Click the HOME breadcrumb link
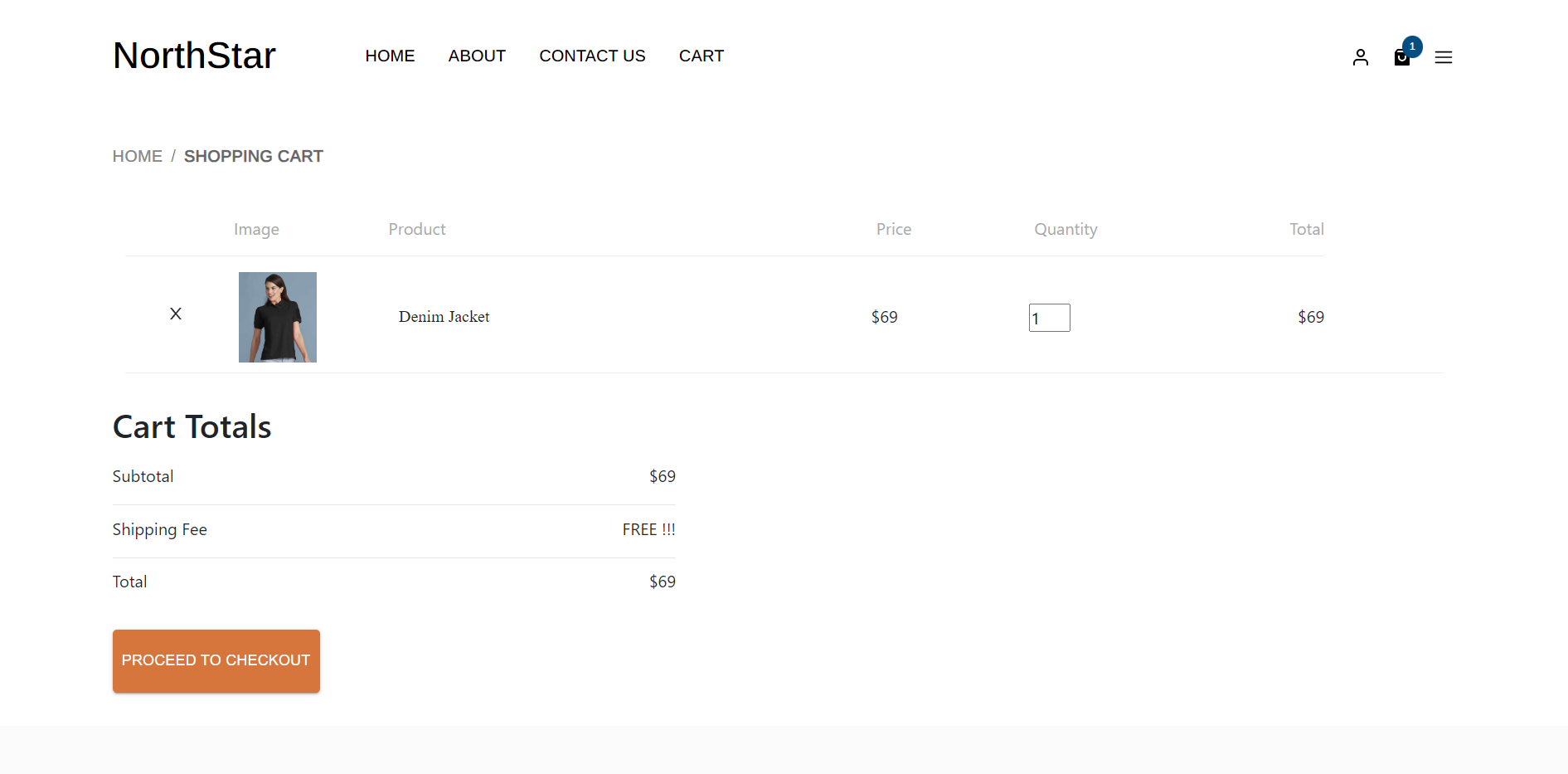1568x774 pixels. pos(138,156)
